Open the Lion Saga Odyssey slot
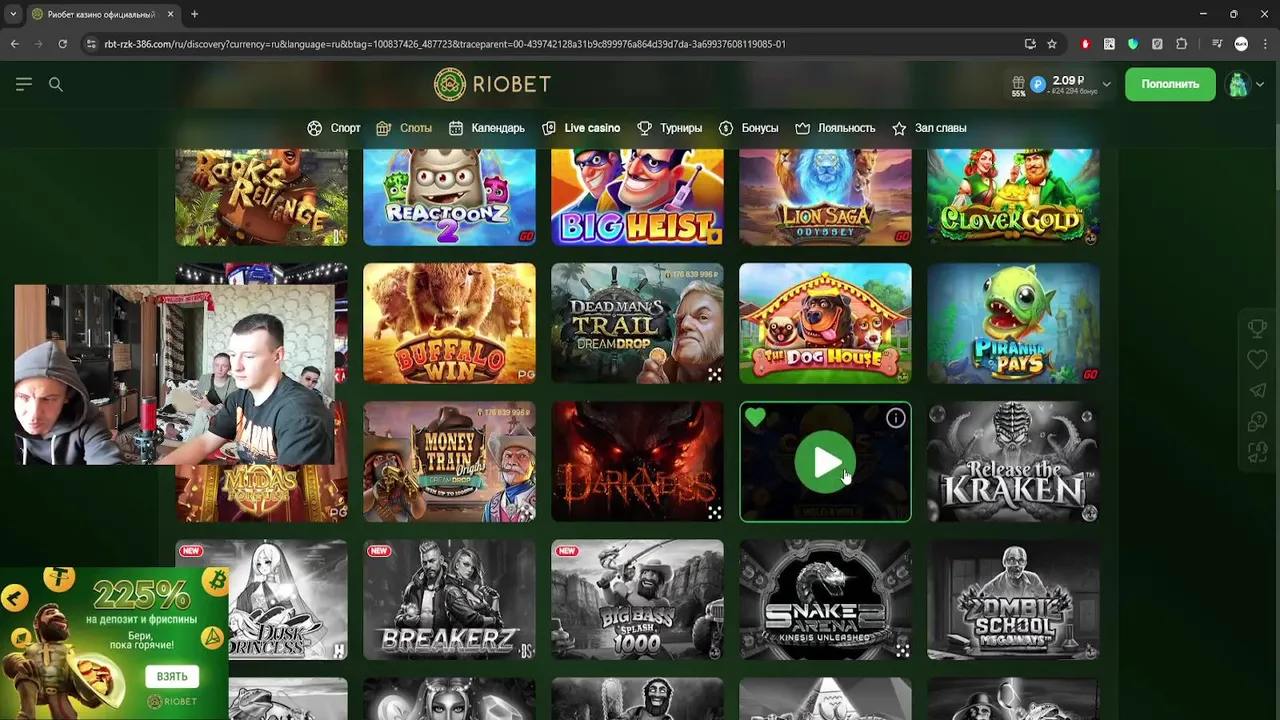Viewport: 1280px width, 720px height. tap(825, 197)
